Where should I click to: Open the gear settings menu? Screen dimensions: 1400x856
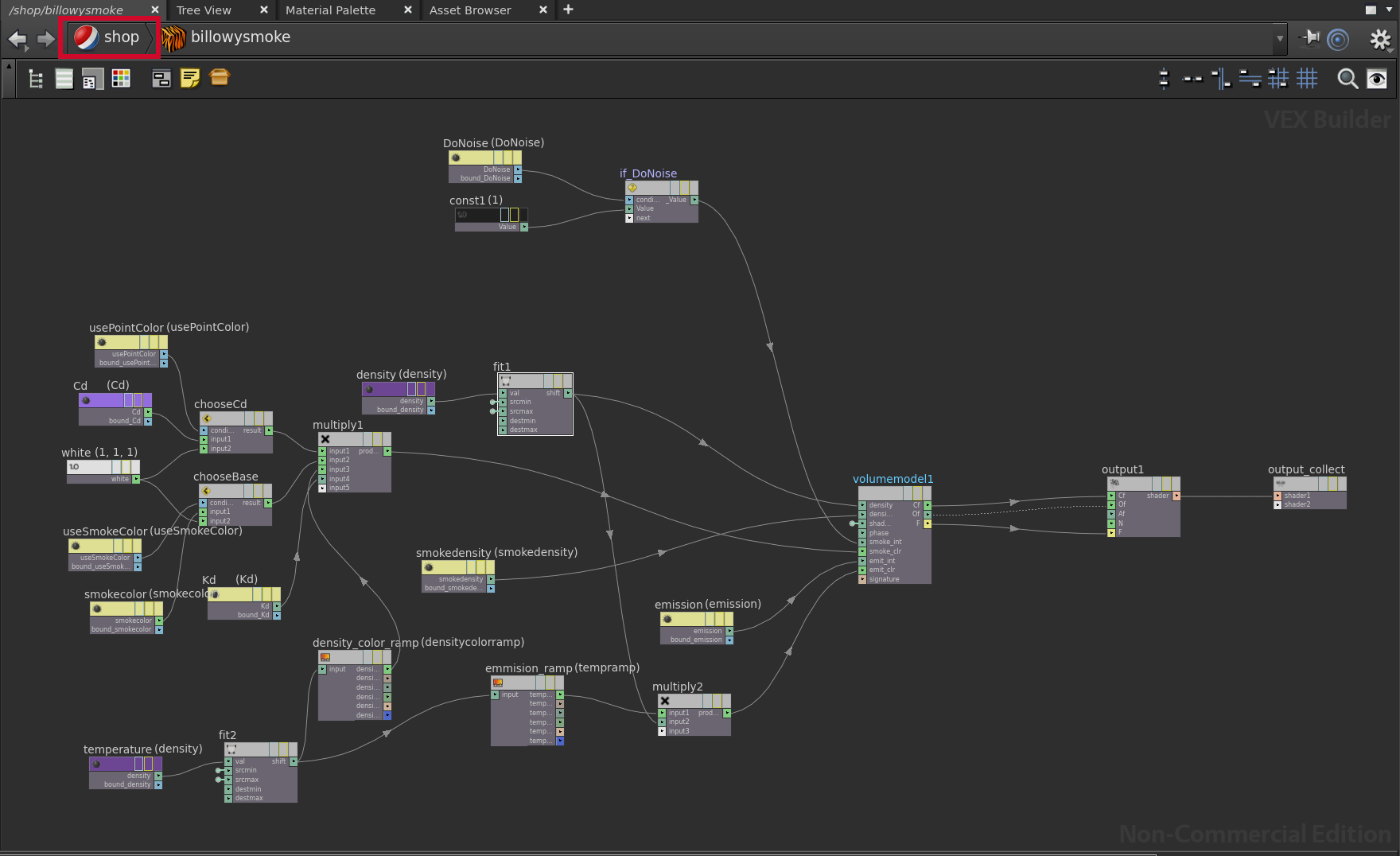(x=1380, y=38)
